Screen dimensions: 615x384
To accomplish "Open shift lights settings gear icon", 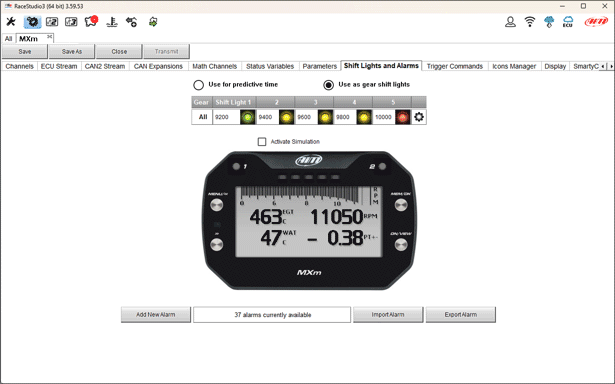I will coord(419,117).
